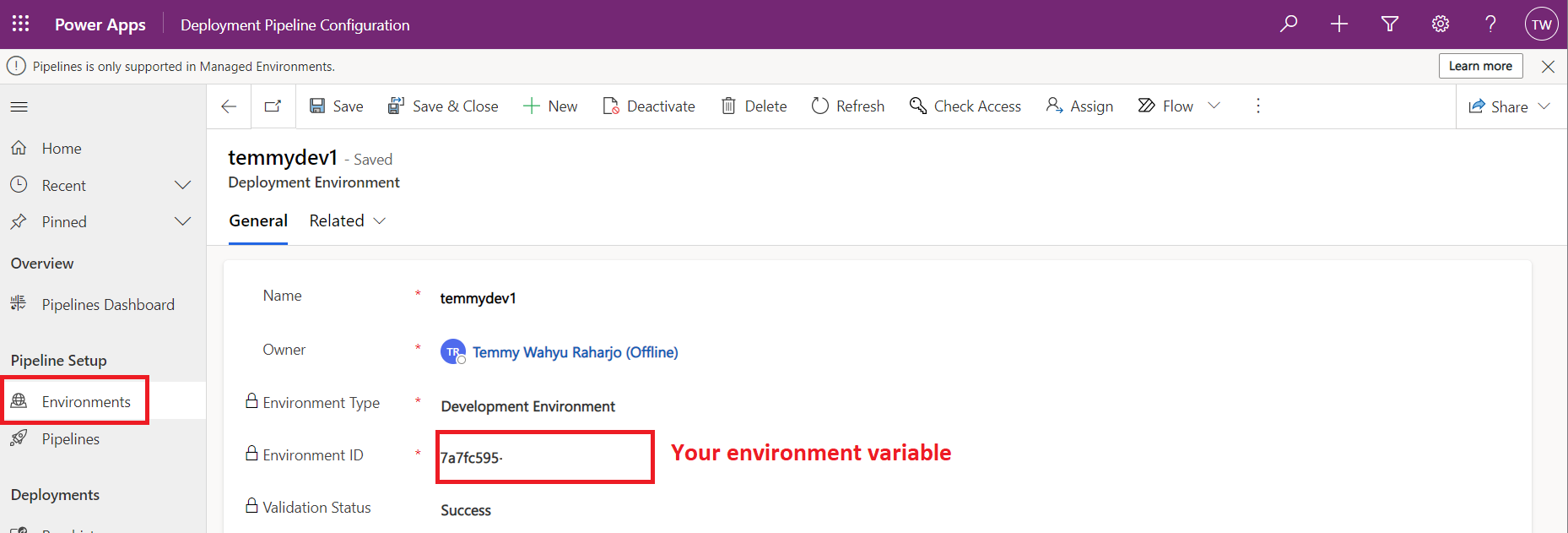Screen dimensions: 1568x533
Task: Click the Learn more button
Action: 1480,66
